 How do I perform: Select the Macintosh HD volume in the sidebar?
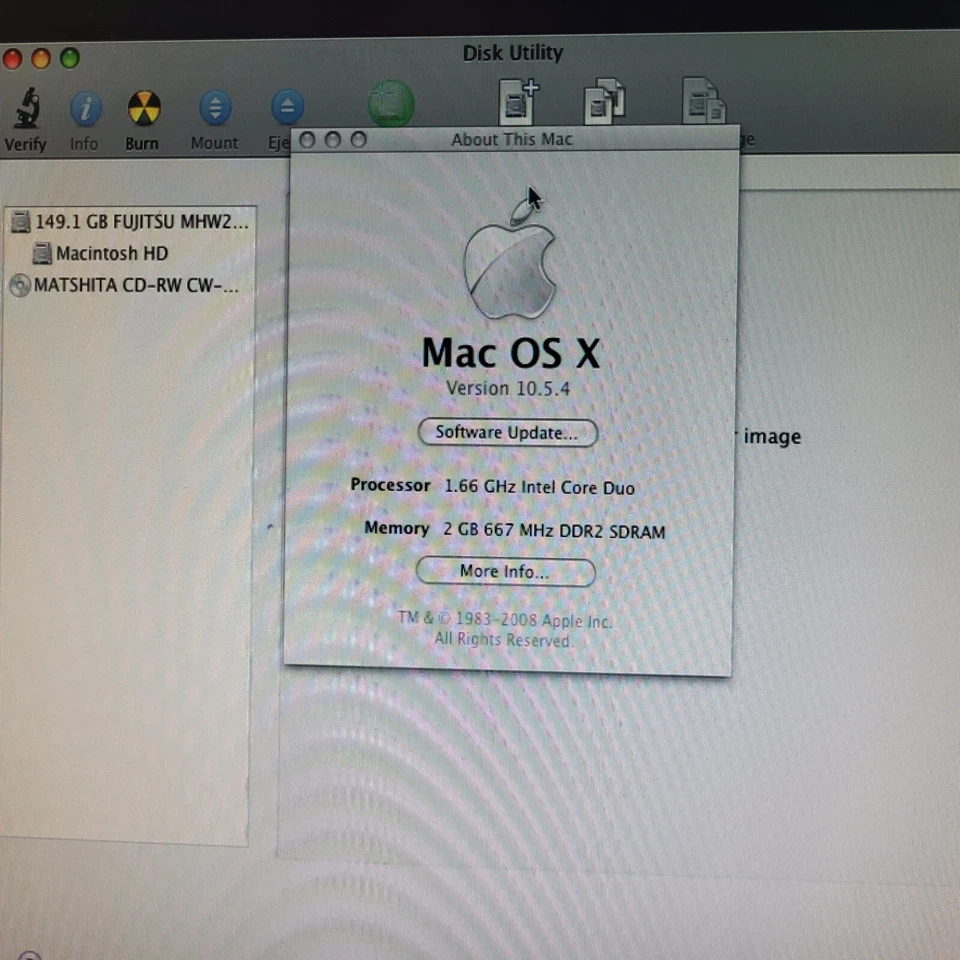point(110,253)
